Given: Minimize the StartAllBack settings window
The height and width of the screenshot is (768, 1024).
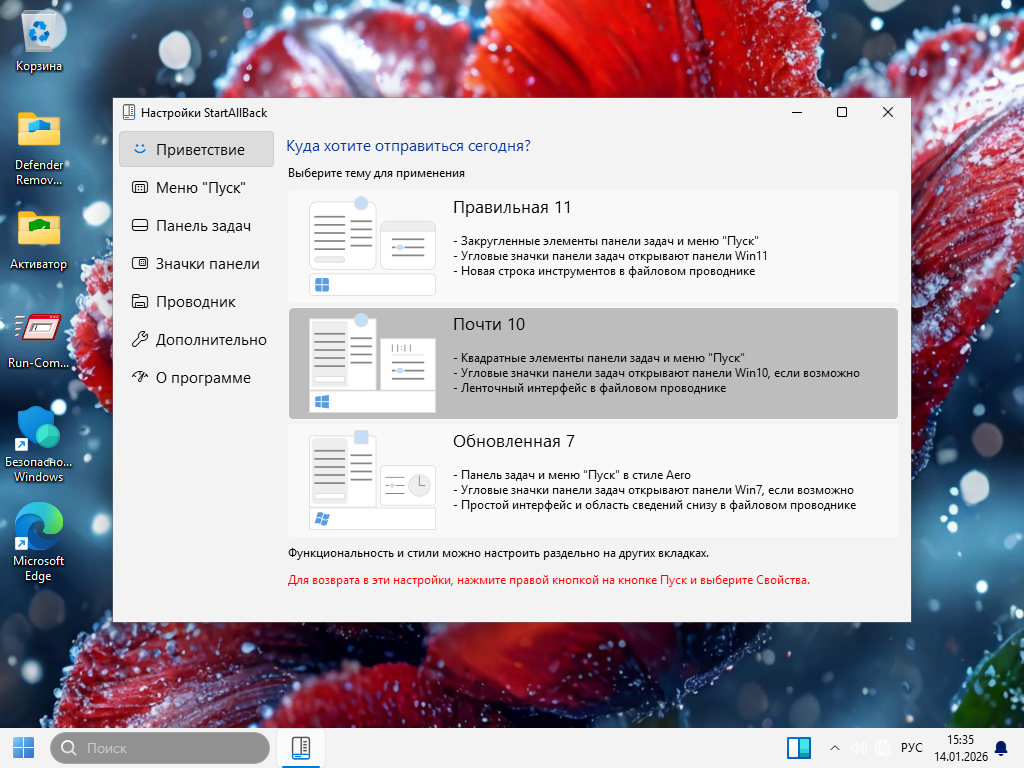Looking at the screenshot, I should [797, 112].
